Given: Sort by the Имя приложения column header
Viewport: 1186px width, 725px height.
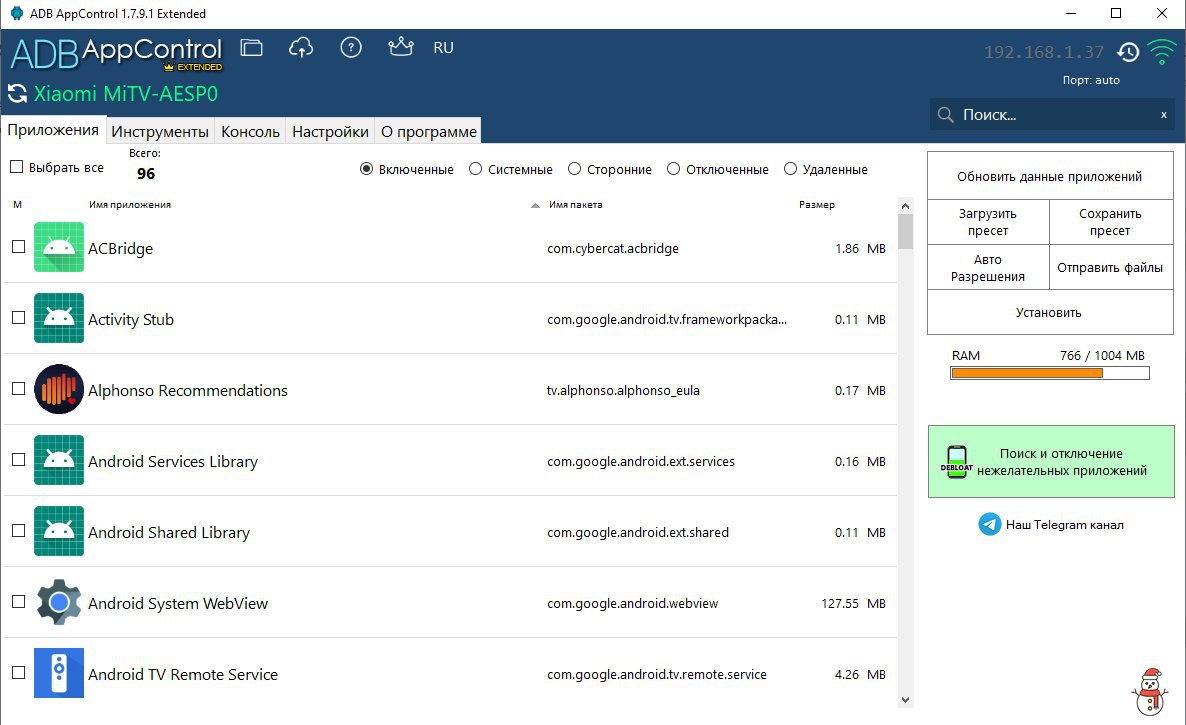Looking at the screenshot, I should 130,205.
